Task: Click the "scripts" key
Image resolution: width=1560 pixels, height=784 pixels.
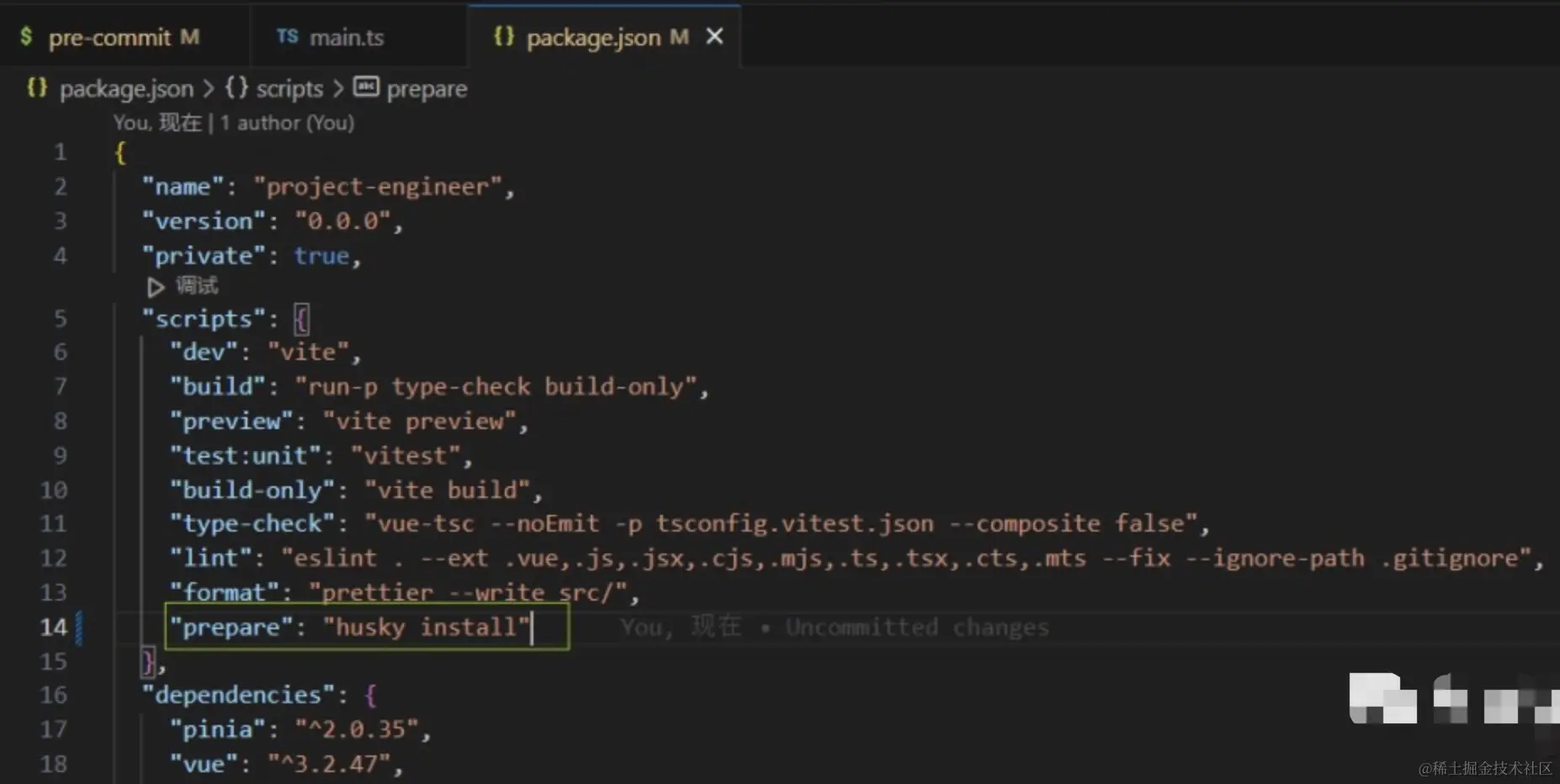Action: tap(204, 319)
